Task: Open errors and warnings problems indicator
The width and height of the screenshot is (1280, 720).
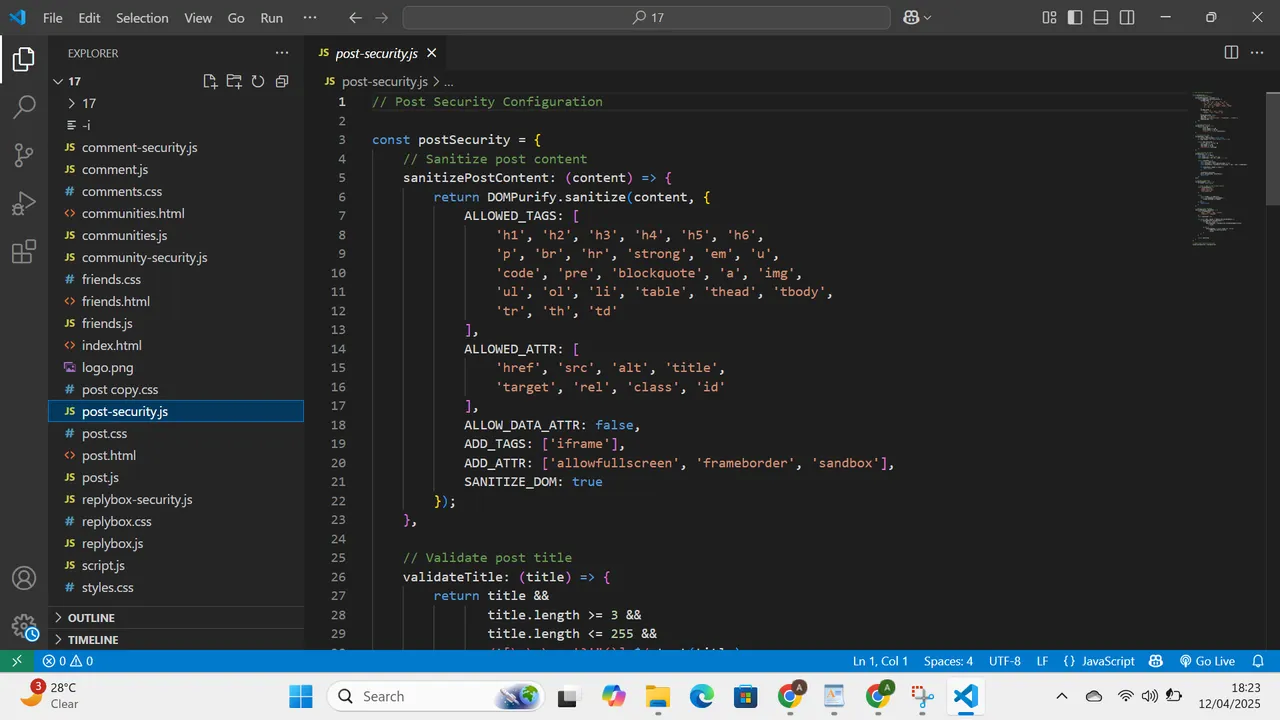Action: click(67, 661)
